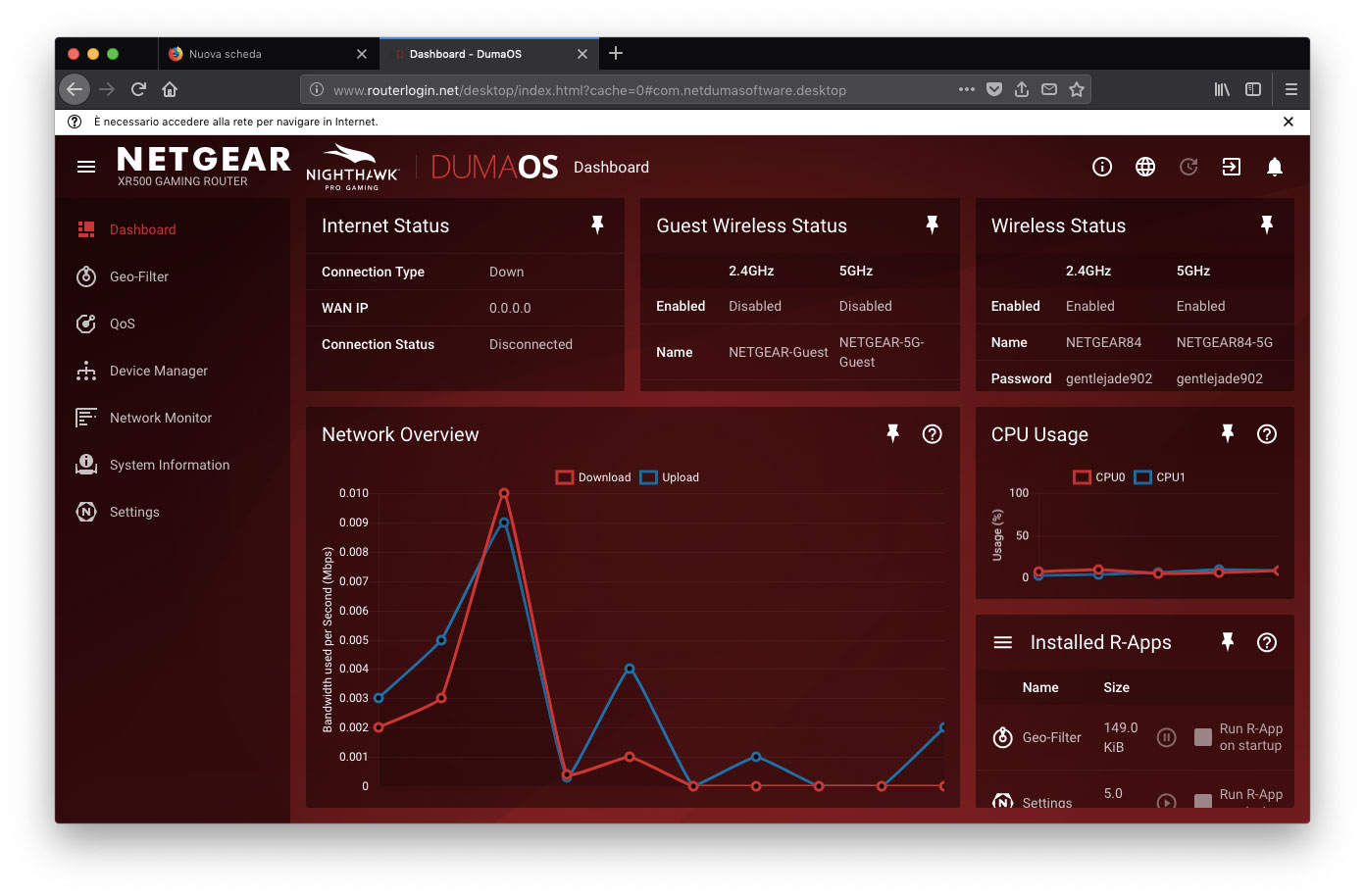This screenshot has height=896, width=1365.
Task: Open Dashboard in the sidebar
Action: click(x=173, y=229)
